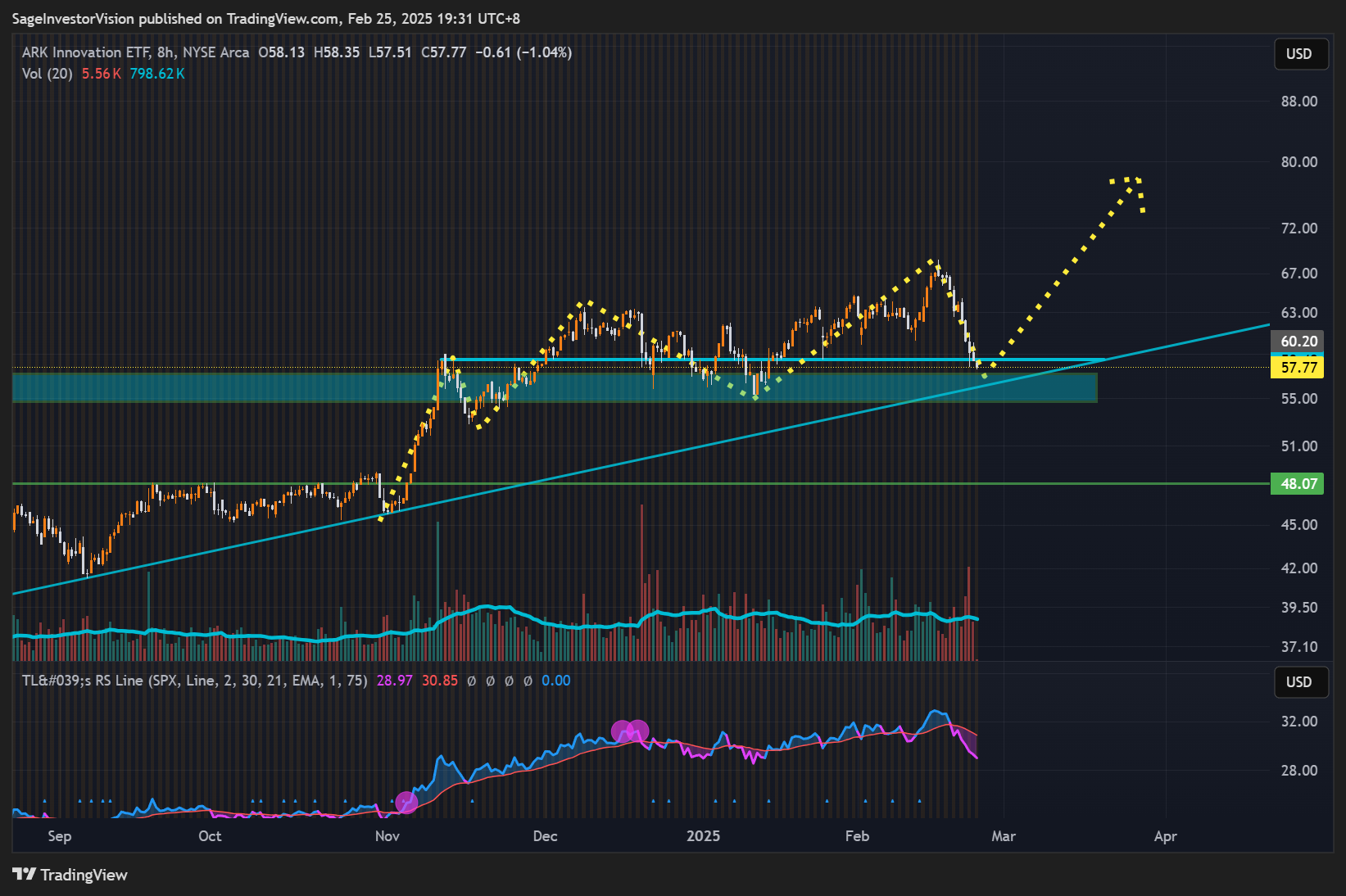Click the 80.00 price scale label
This screenshot has width=1346, height=896.
(1299, 162)
